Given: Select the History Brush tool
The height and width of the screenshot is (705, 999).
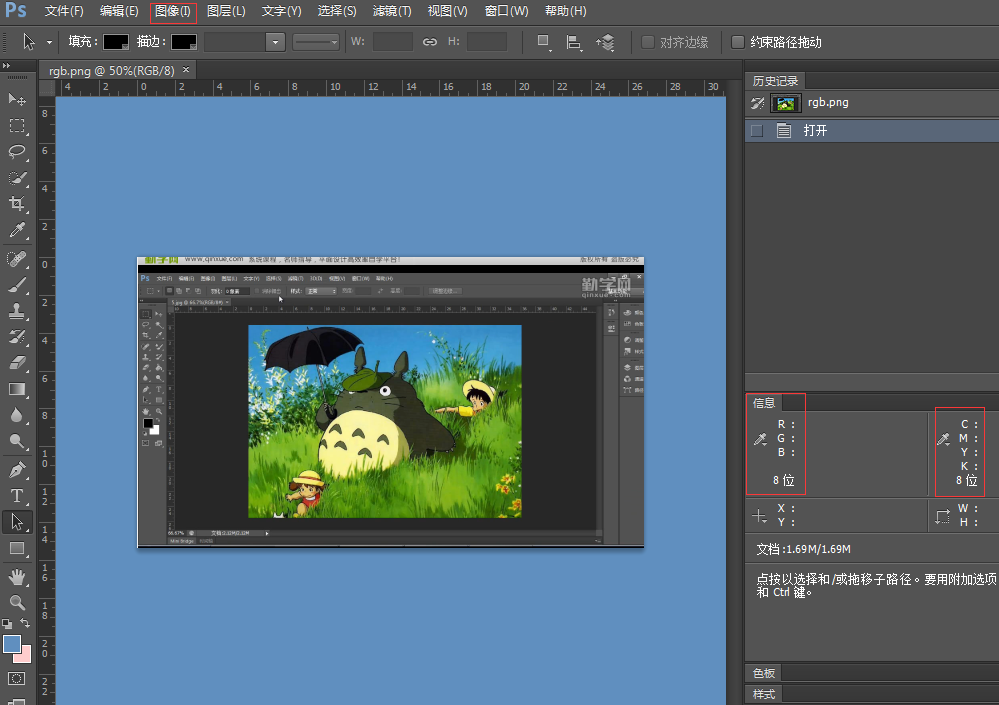Looking at the screenshot, I should pos(17,337).
